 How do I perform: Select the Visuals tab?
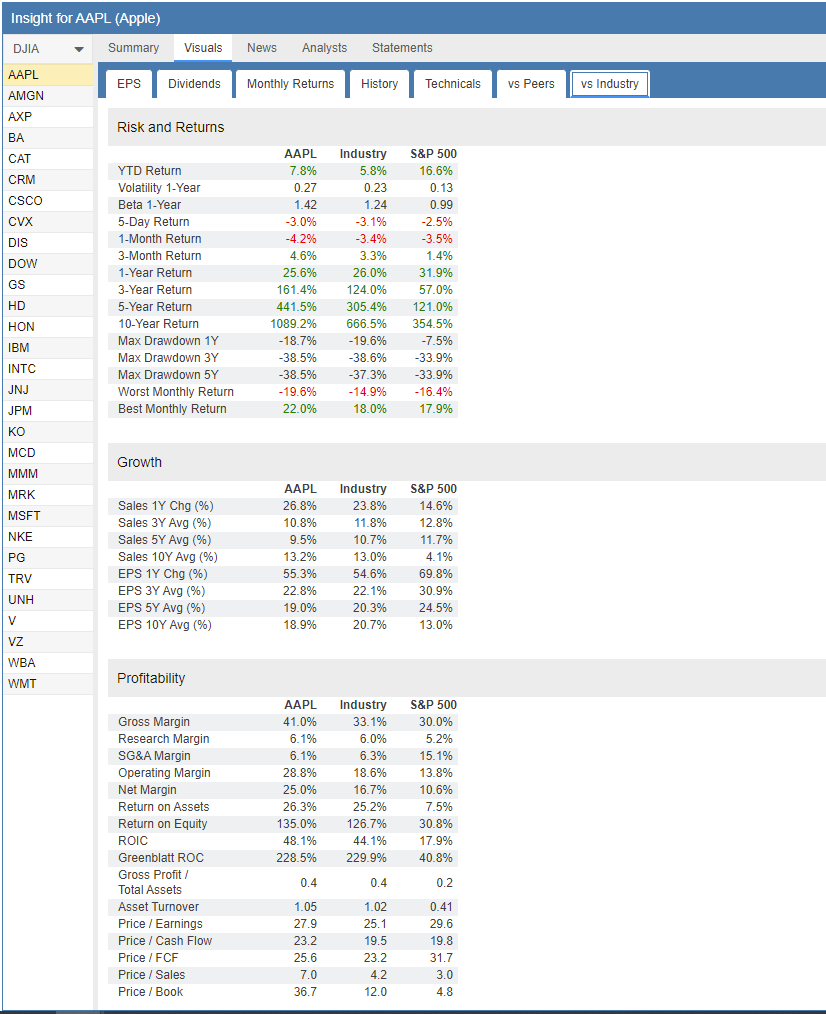click(203, 48)
